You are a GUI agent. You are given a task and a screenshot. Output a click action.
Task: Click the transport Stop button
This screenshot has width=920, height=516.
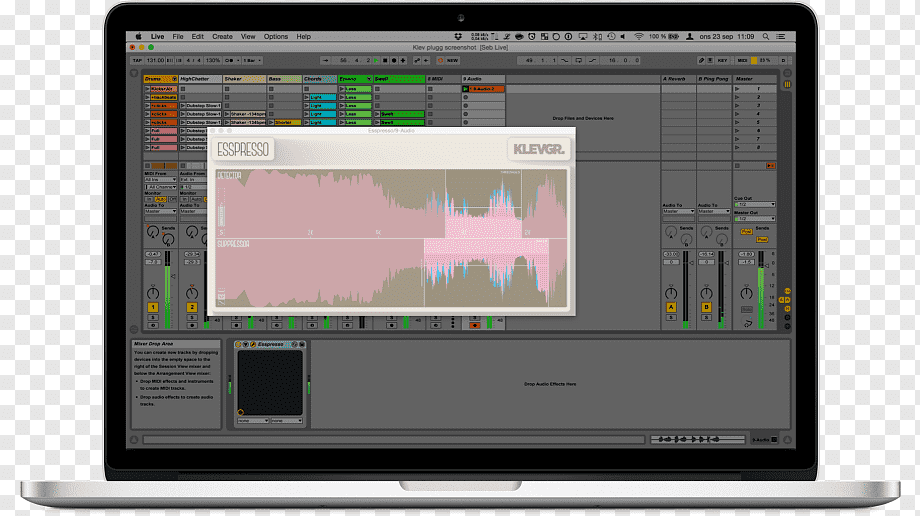[x=385, y=60]
